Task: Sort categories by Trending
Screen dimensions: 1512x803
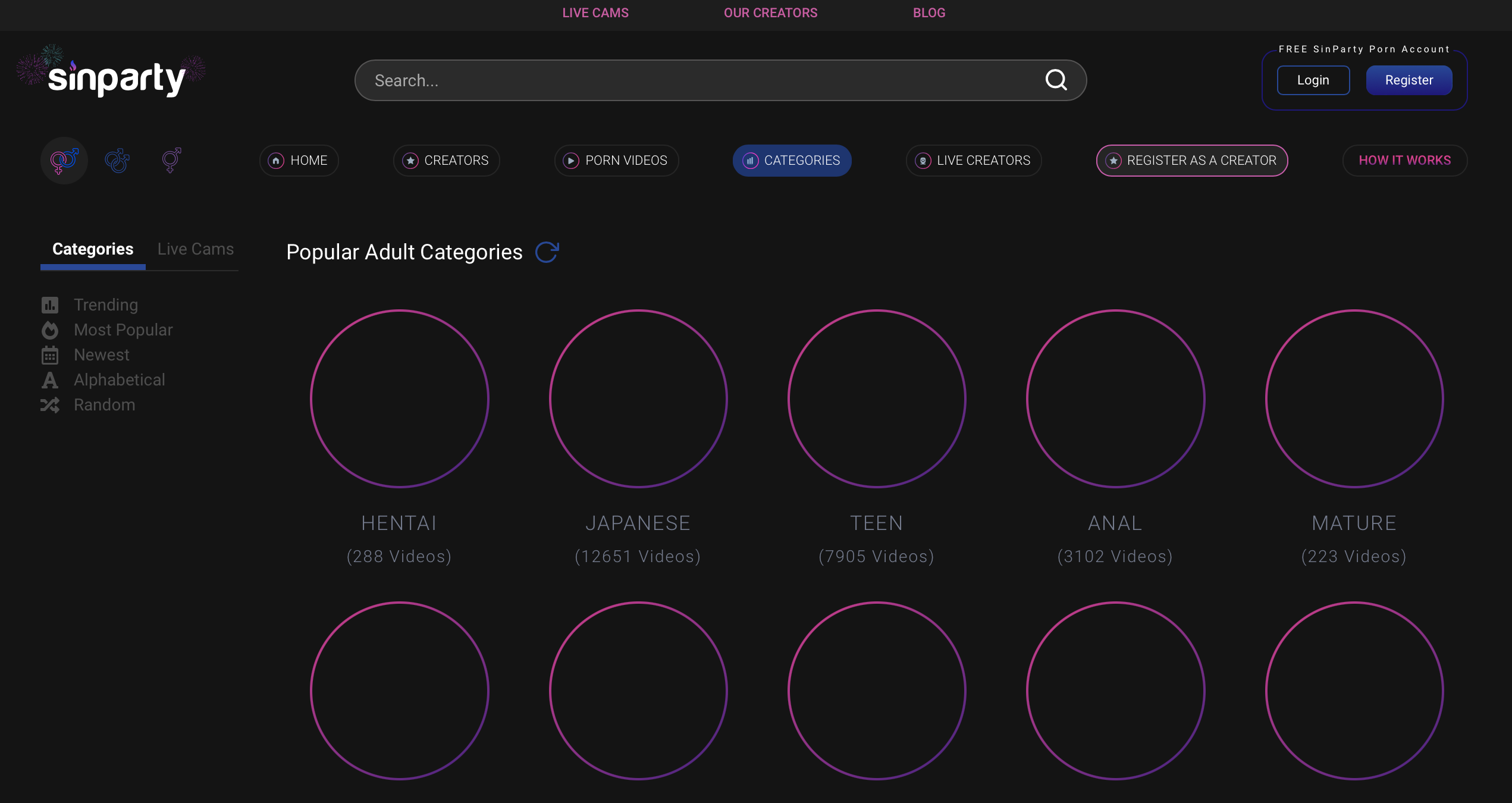Action: [x=105, y=305]
